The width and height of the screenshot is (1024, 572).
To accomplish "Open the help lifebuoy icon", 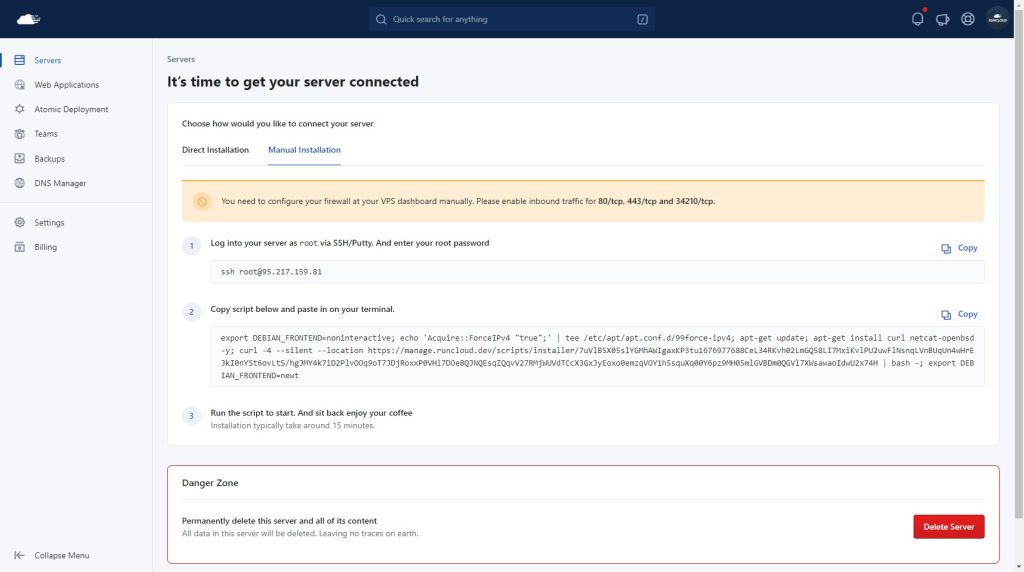I will [x=967, y=19].
